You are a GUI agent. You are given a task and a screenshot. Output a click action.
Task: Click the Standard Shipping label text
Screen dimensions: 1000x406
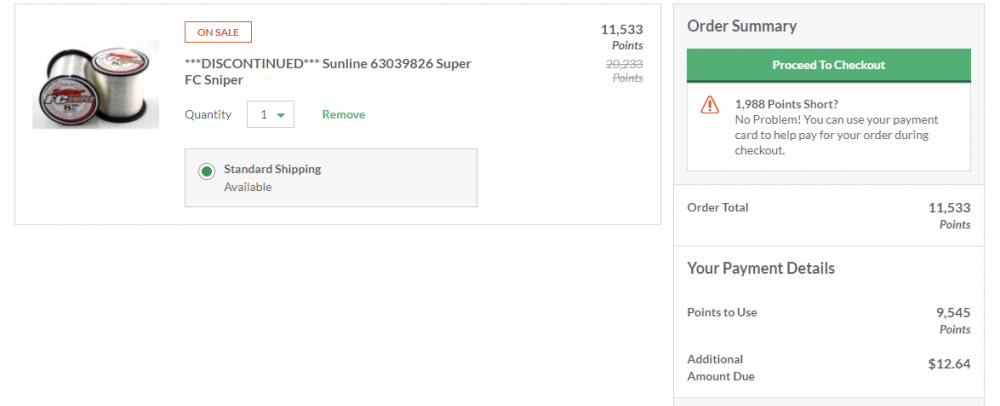(272, 169)
